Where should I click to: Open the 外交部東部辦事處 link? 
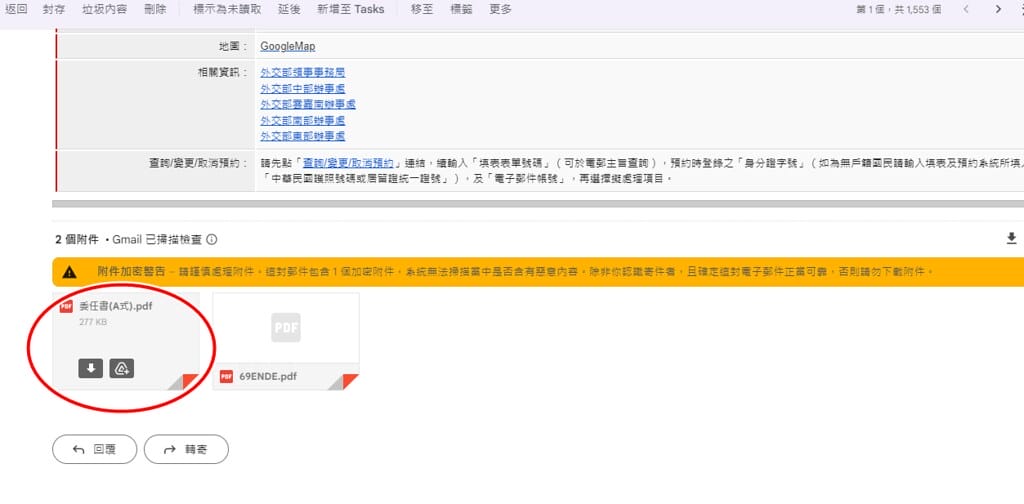click(302, 136)
